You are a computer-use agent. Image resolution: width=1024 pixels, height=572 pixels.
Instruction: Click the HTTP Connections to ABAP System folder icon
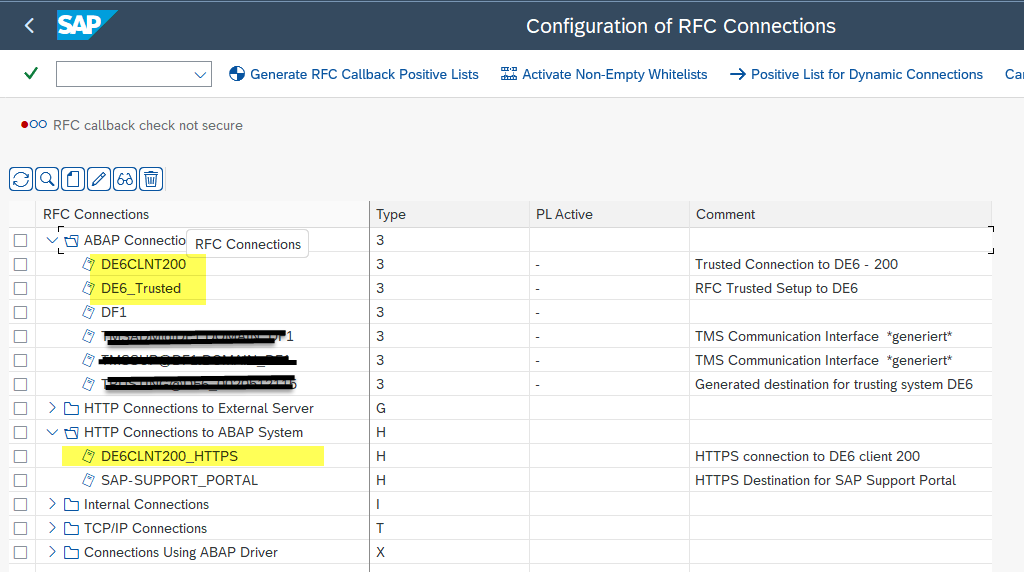tap(71, 432)
